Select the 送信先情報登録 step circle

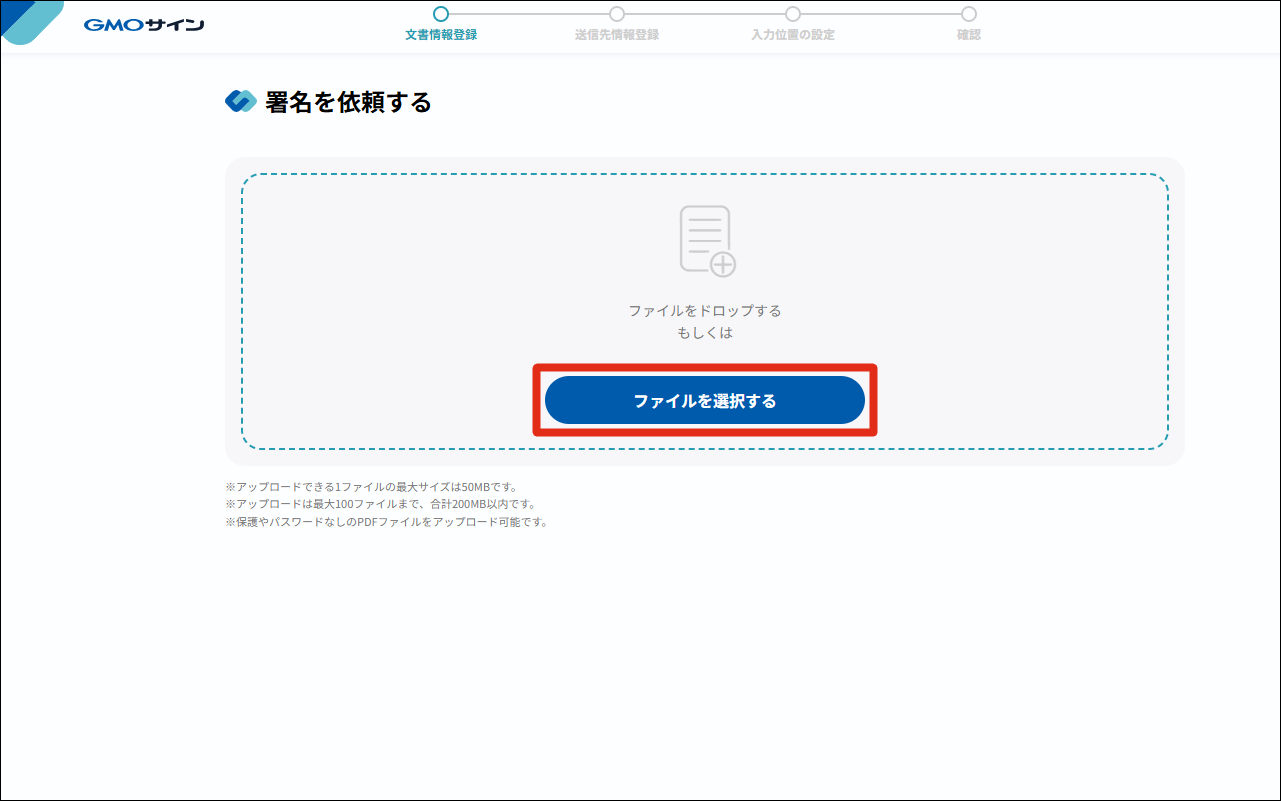pyautogui.click(x=617, y=14)
